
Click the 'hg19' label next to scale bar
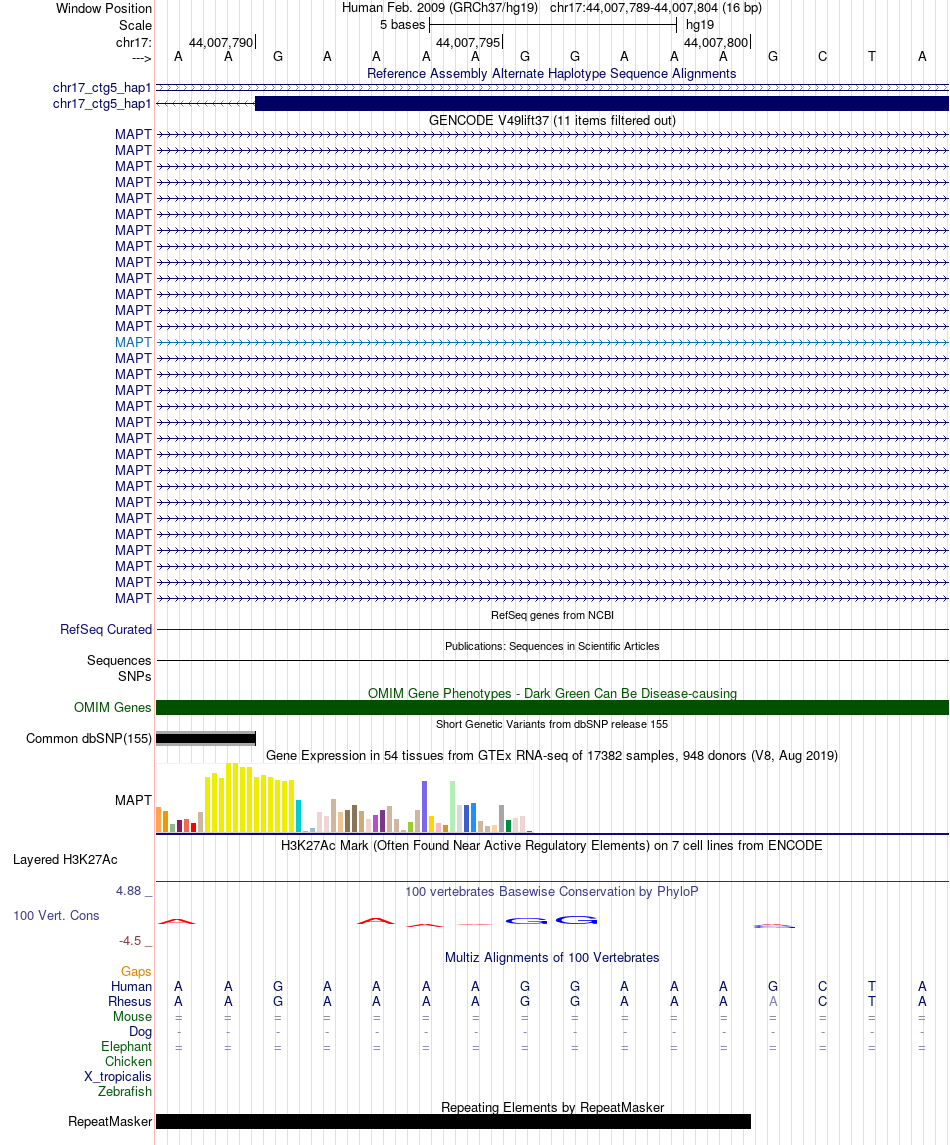pos(700,25)
